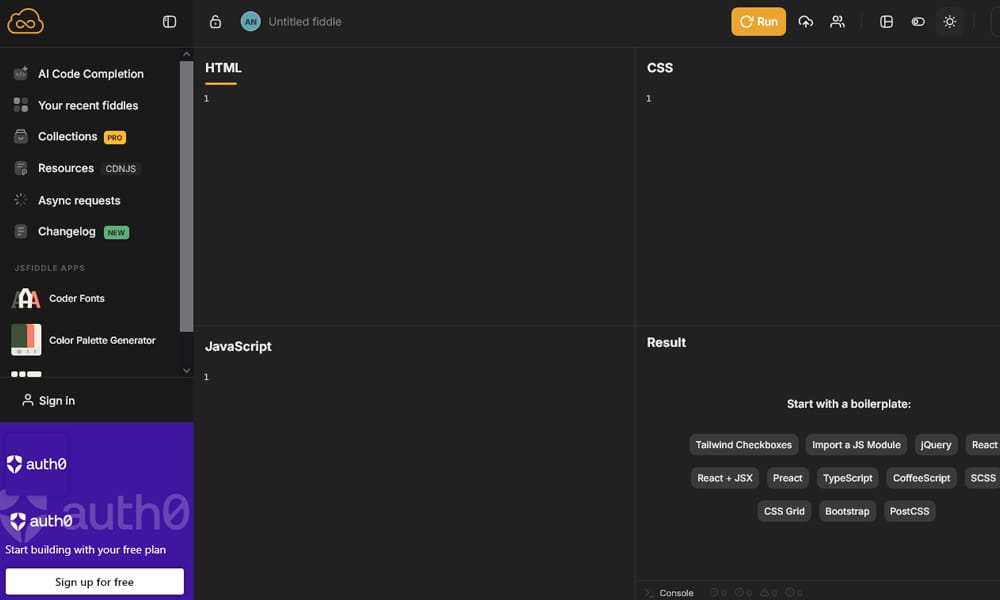The width and height of the screenshot is (1000, 600).
Task: Open the CSS panel header
Action: [x=659, y=68]
